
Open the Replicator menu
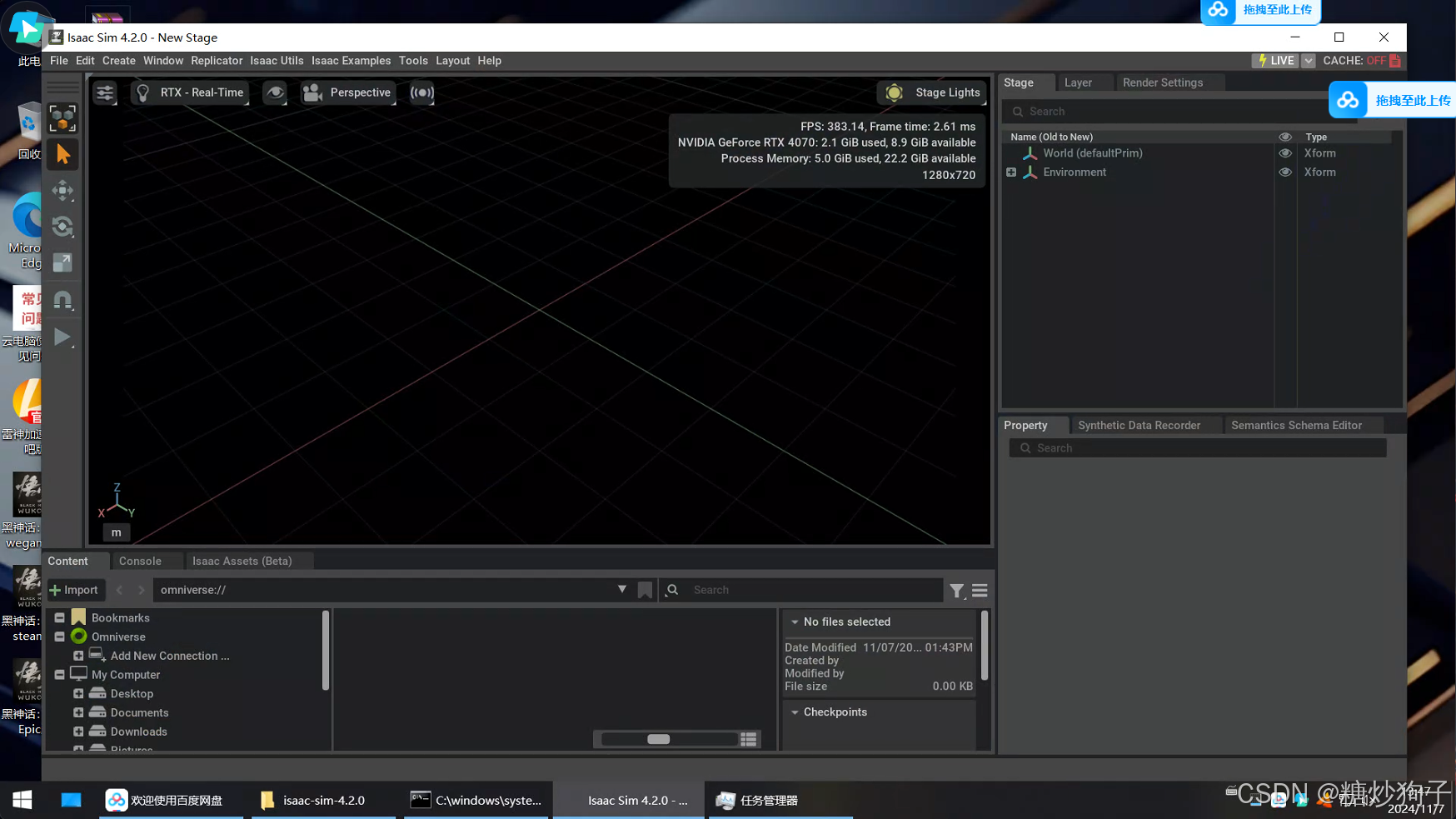click(x=217, y=61)
